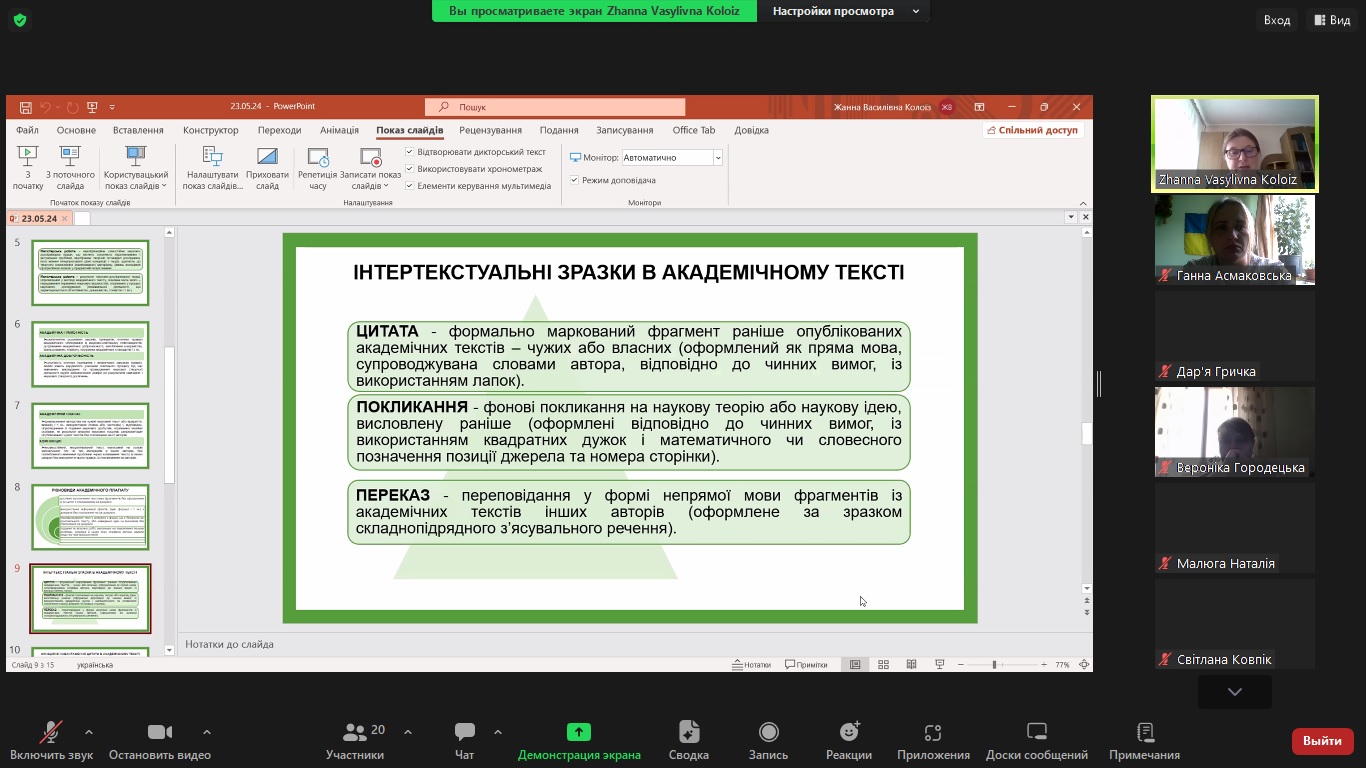Screen dimensions: 1366x768
Task: Click the 'Спільний доступ' share button
Action: pyautogui.click(x=1032, y=130)
